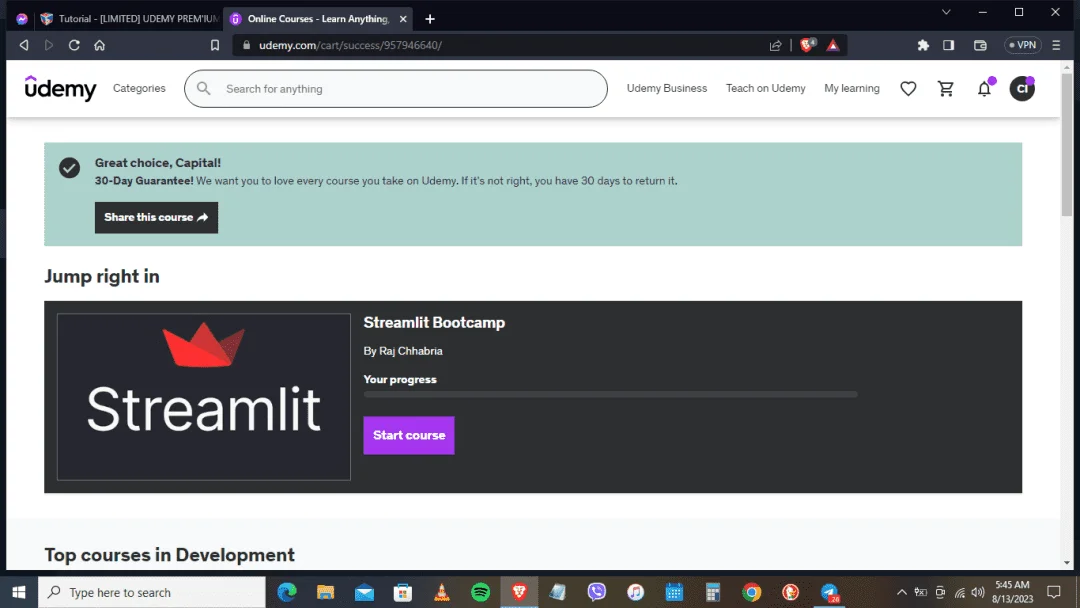Click the search magnifier icon

tap(203, 89)
